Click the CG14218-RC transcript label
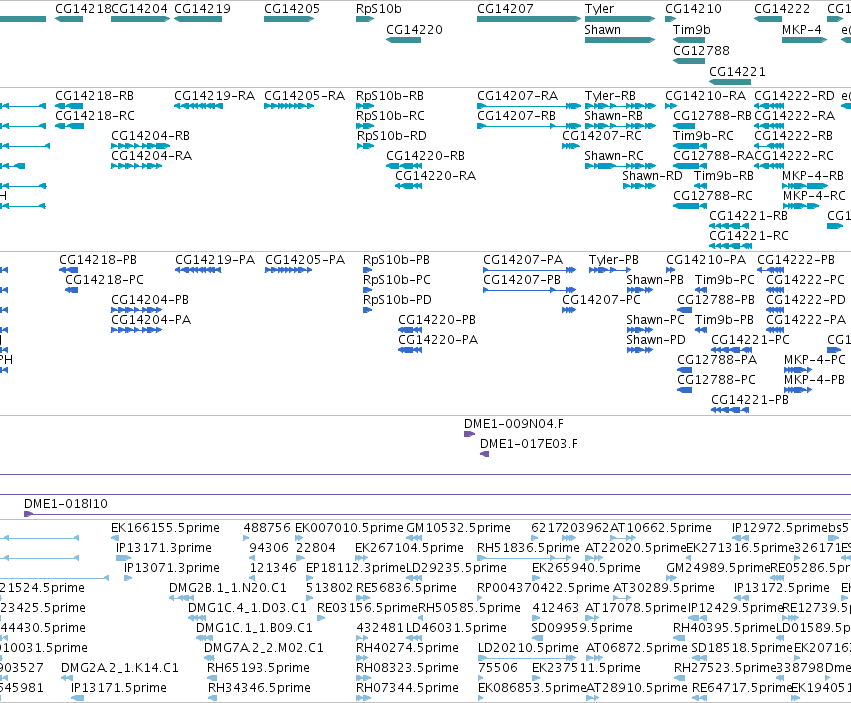 pyautogui.click(x=95, y=116)
